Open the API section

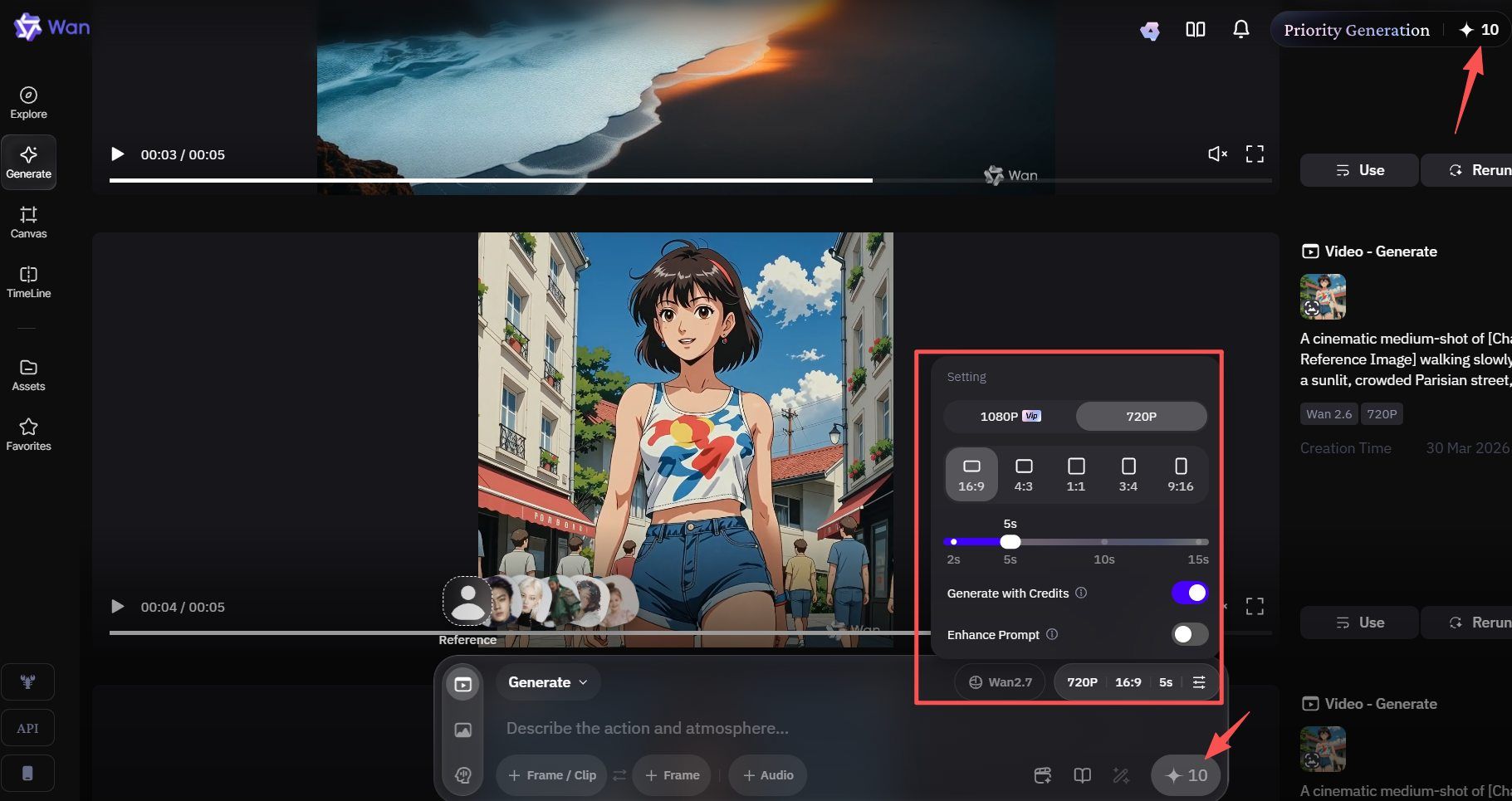(27, 727)
